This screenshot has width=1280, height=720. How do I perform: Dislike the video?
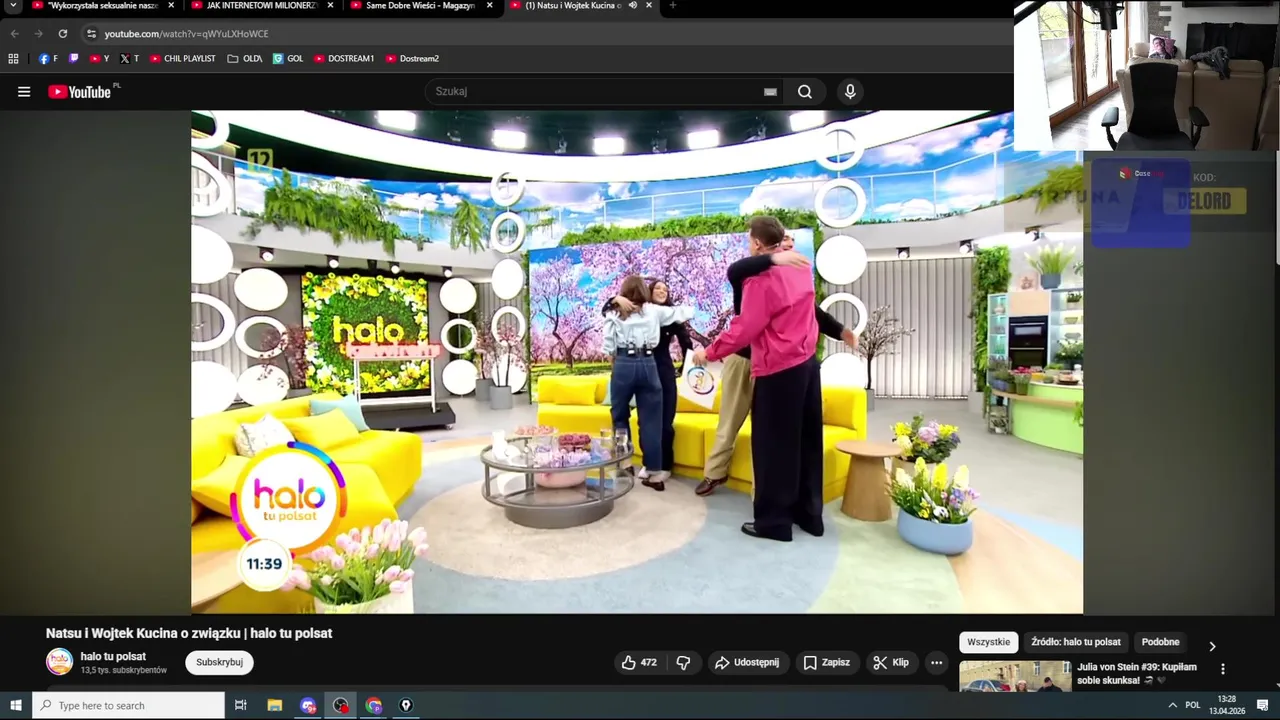683,662
